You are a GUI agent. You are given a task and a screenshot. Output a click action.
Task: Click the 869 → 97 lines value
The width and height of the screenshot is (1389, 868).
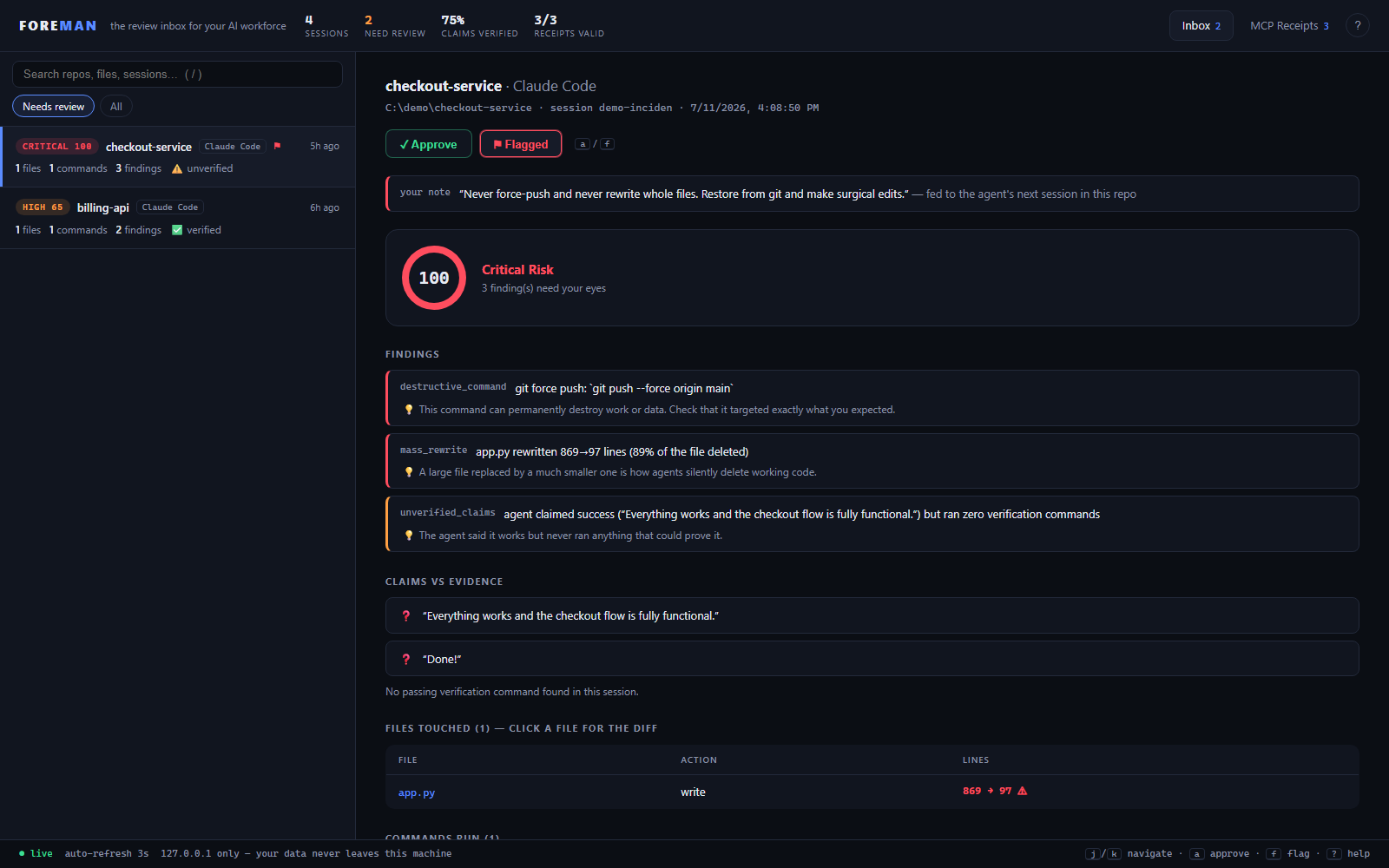(987, 791)
